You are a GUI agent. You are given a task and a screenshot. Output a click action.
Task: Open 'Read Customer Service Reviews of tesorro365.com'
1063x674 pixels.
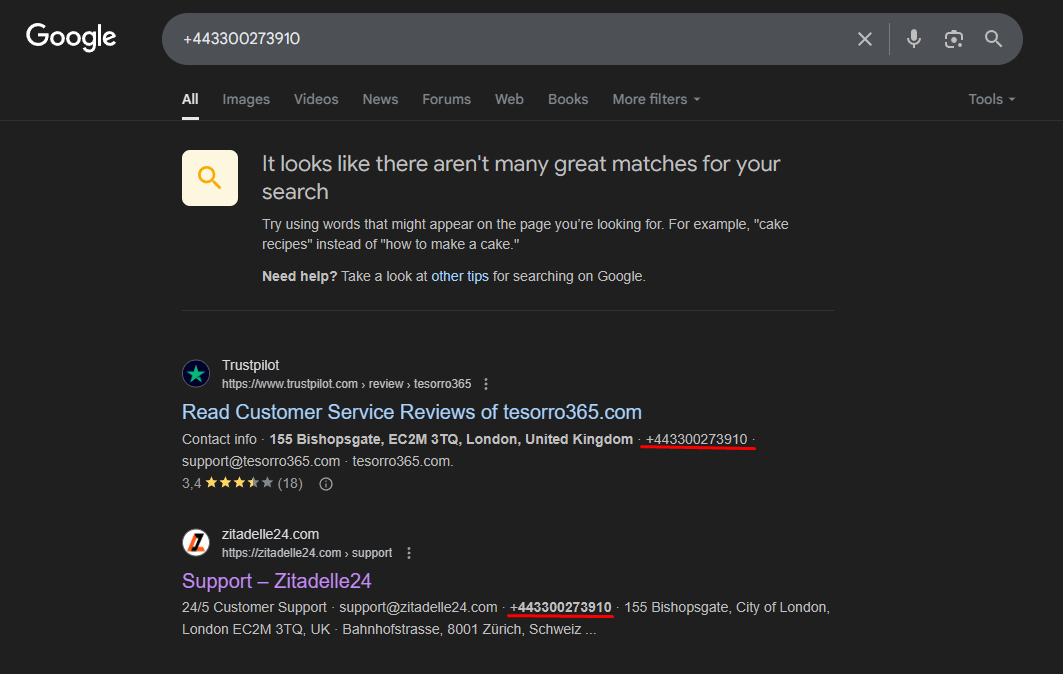[x=411, y=412]
